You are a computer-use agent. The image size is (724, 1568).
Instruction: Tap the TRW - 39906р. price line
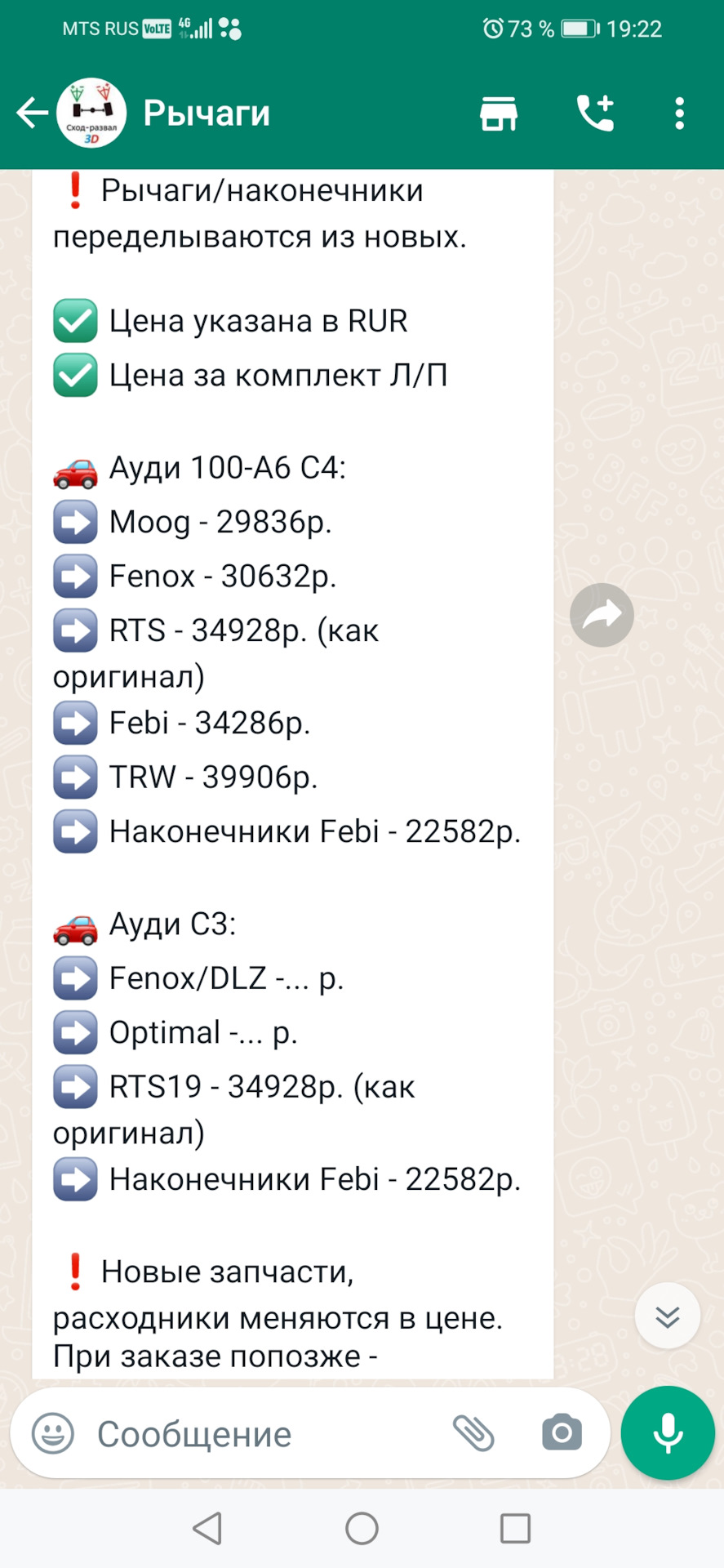click(x=213, y=777)
